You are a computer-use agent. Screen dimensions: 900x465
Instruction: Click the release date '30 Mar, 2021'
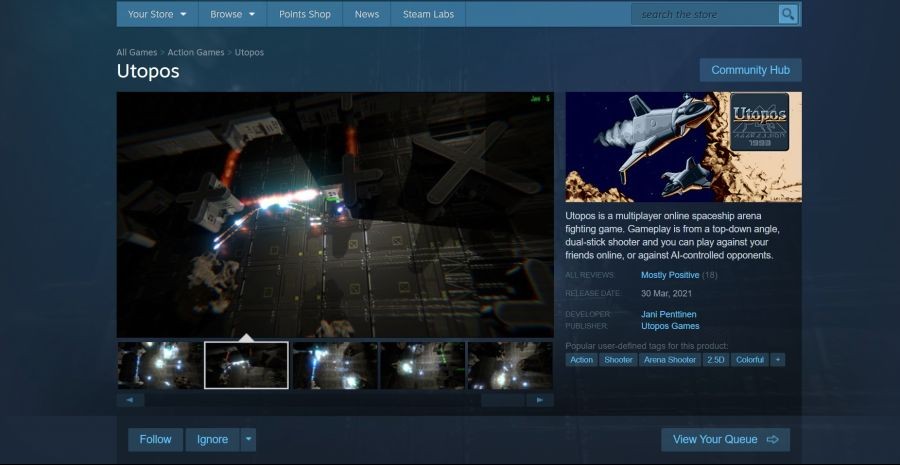[x=666, y=293]
